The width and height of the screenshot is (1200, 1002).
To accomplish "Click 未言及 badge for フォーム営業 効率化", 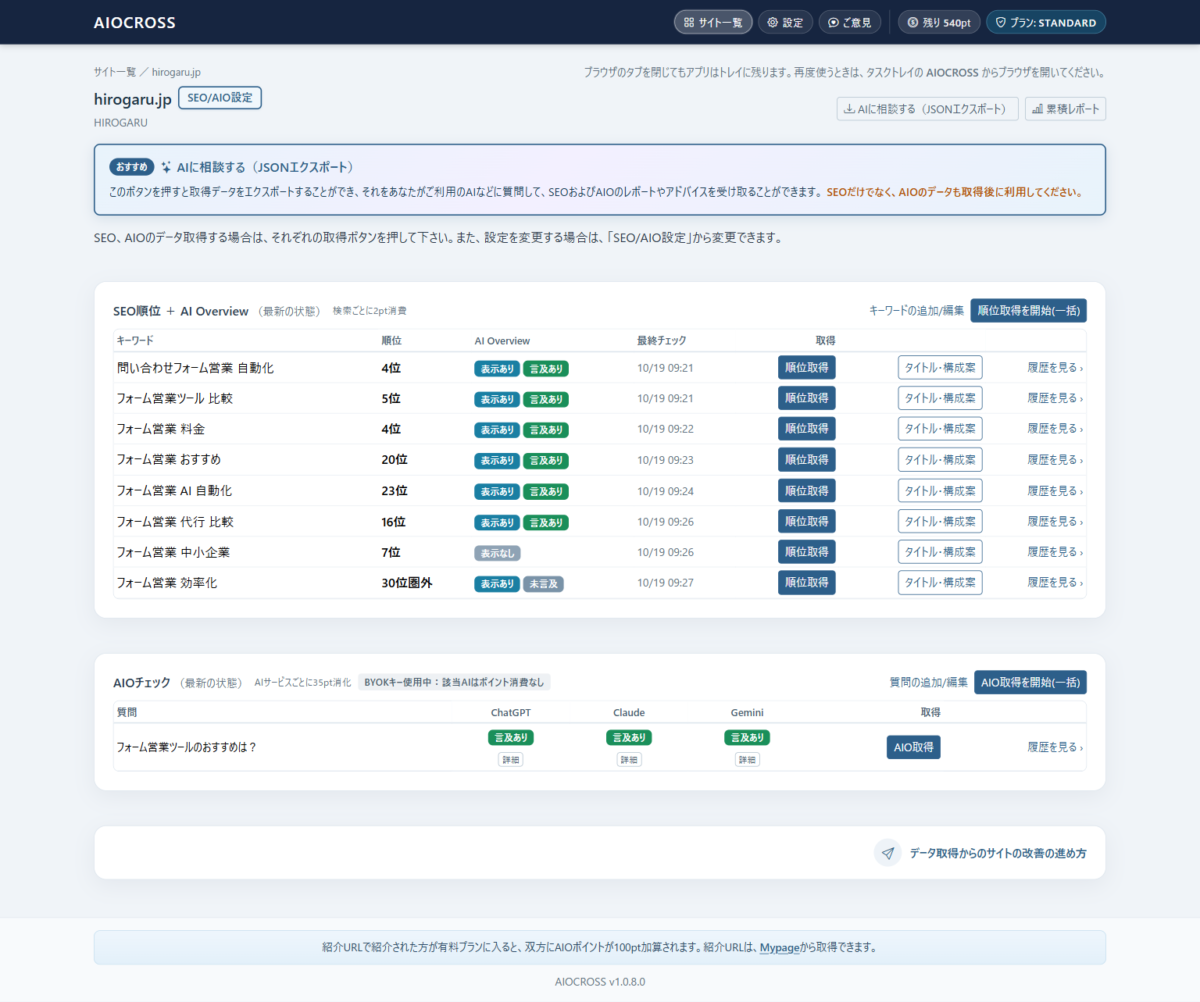I will (543, 584).
